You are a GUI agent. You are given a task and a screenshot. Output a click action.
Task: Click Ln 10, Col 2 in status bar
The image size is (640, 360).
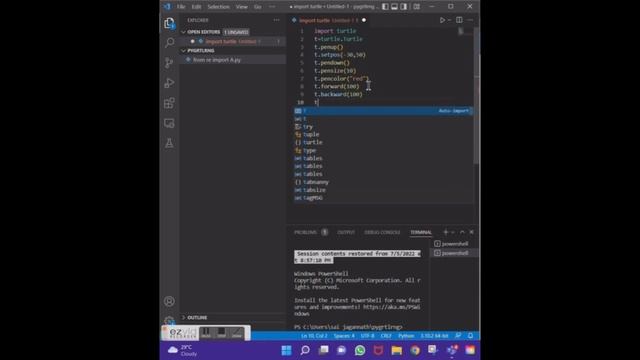(314, 336)
